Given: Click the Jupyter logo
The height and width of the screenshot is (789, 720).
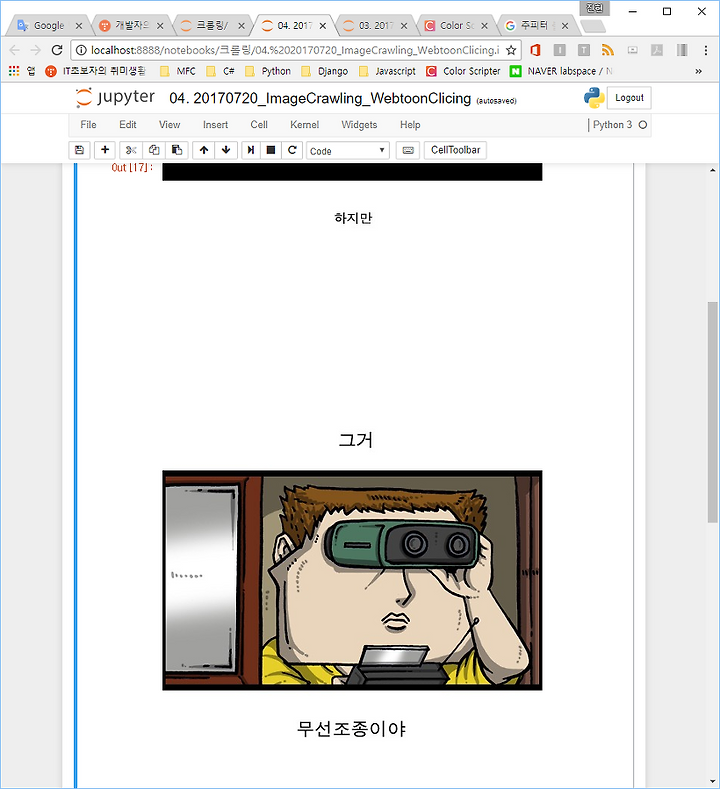Looking at the screenshot, I should (x=115, y=97).
